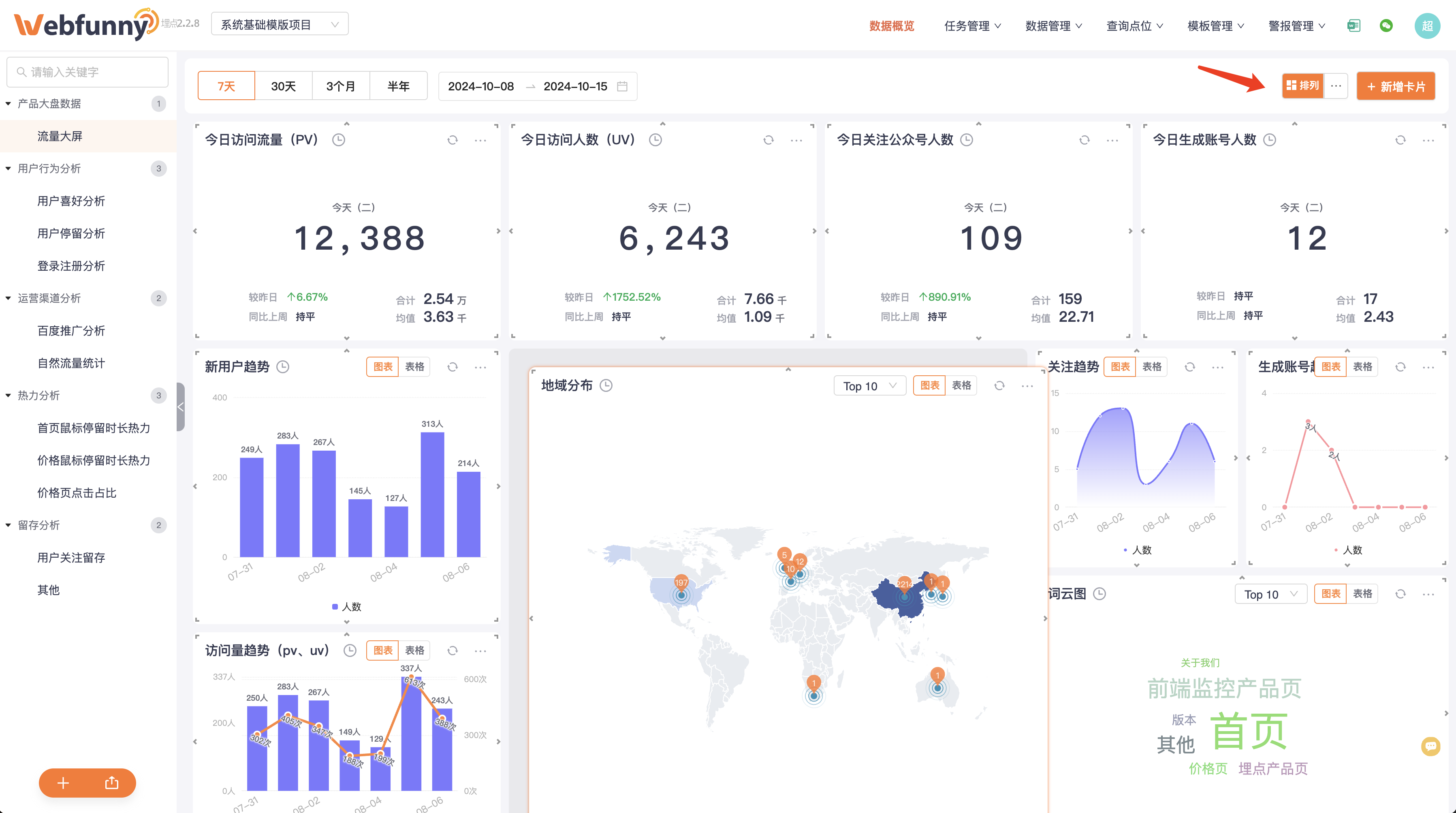
Task: Click the plus icon in bottom-left orange bar
Action: [x=63, y=783]
